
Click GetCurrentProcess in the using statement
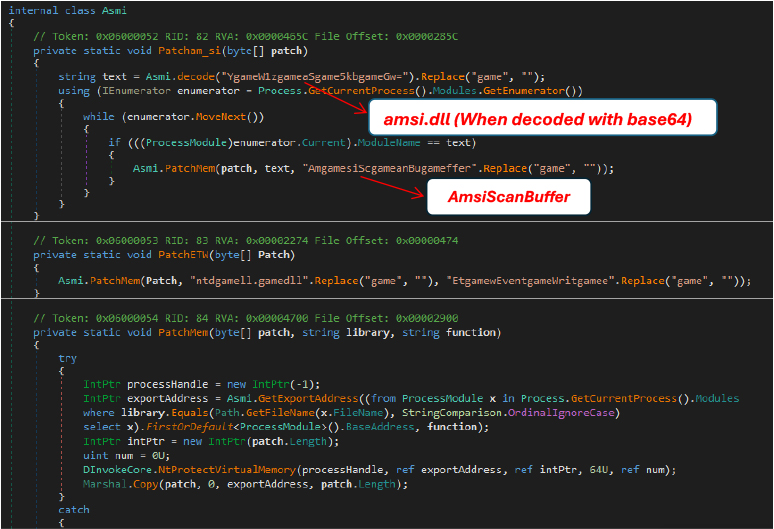361,91
